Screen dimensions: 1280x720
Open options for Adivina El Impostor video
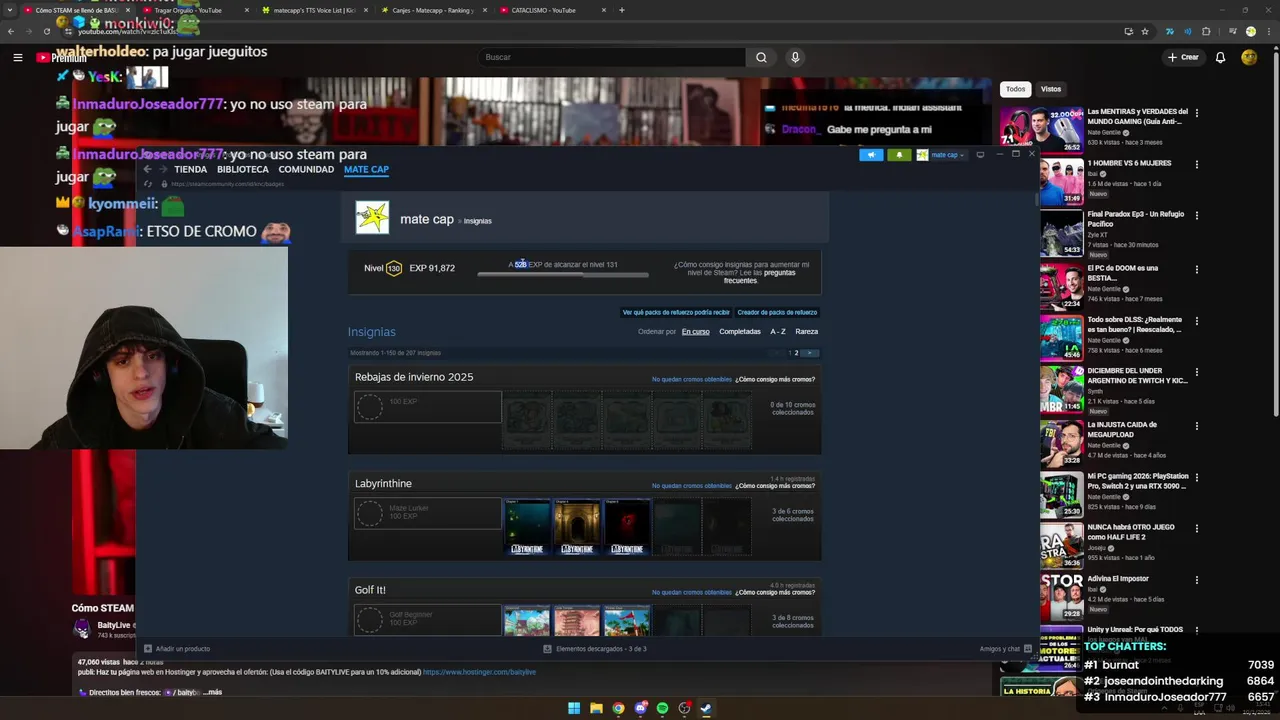click(1196, 579)
